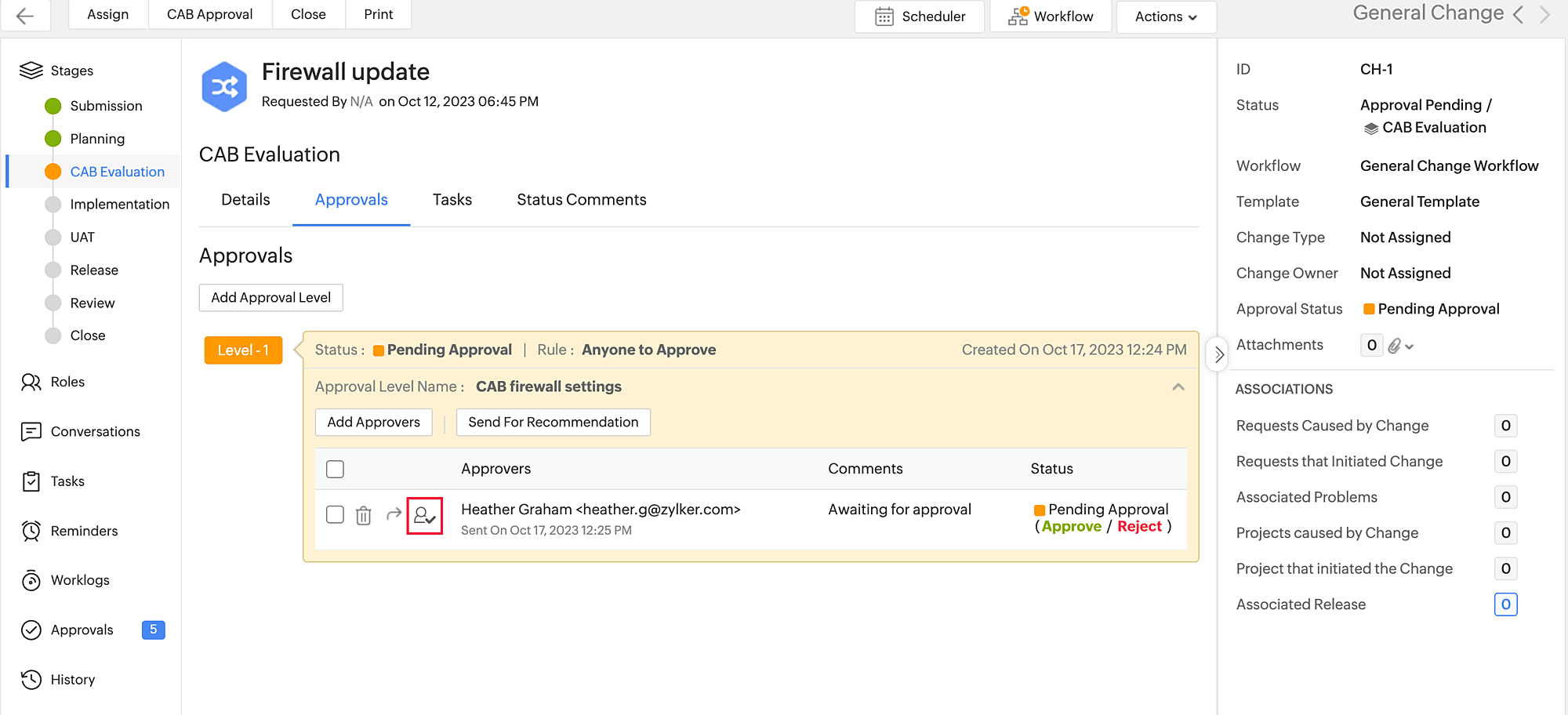Select the Implementation stage

pos(119,205)
